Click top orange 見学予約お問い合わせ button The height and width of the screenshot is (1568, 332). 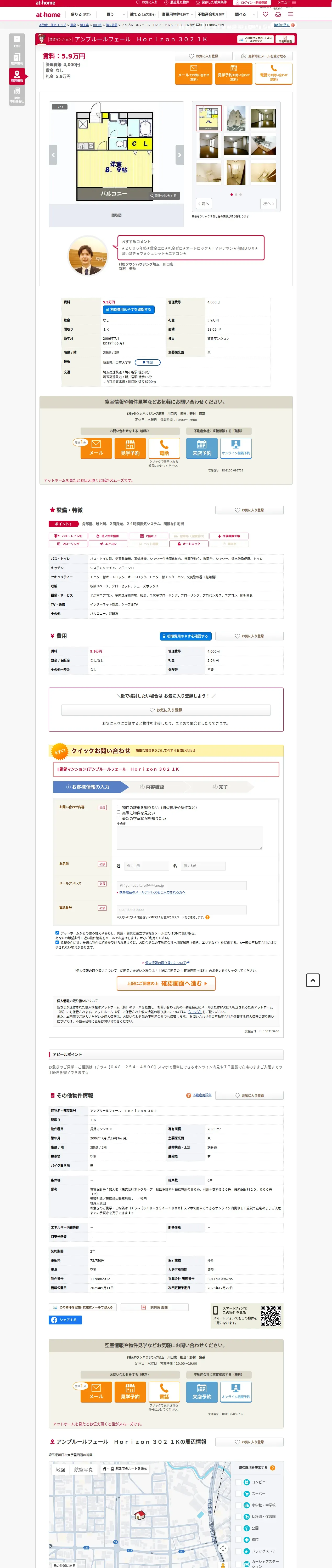pyautogui.click(x=233, y=73)
